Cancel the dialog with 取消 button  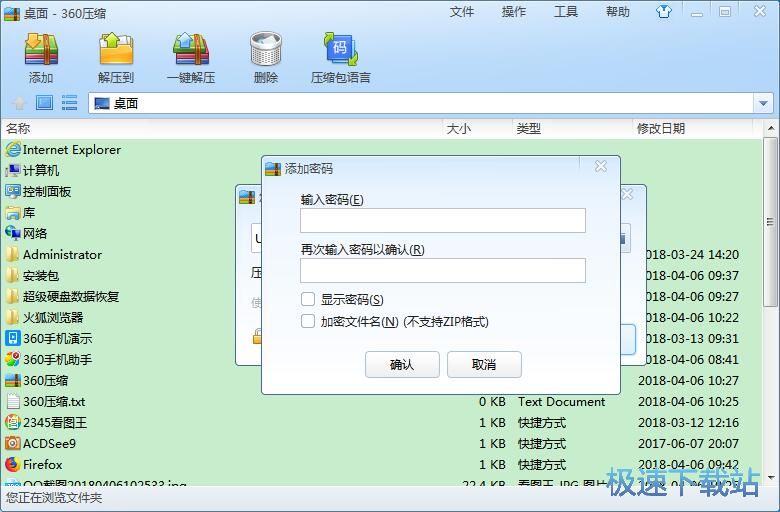click(x=484, y=364)
